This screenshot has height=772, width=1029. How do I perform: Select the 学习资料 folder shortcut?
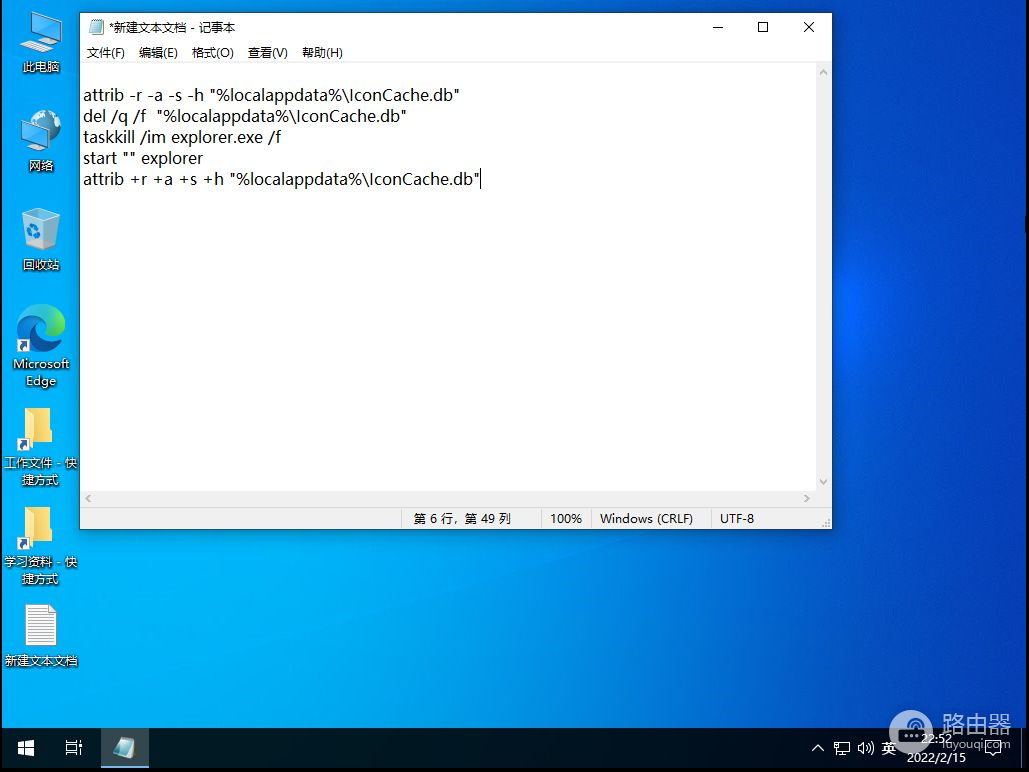coord(40,546)
